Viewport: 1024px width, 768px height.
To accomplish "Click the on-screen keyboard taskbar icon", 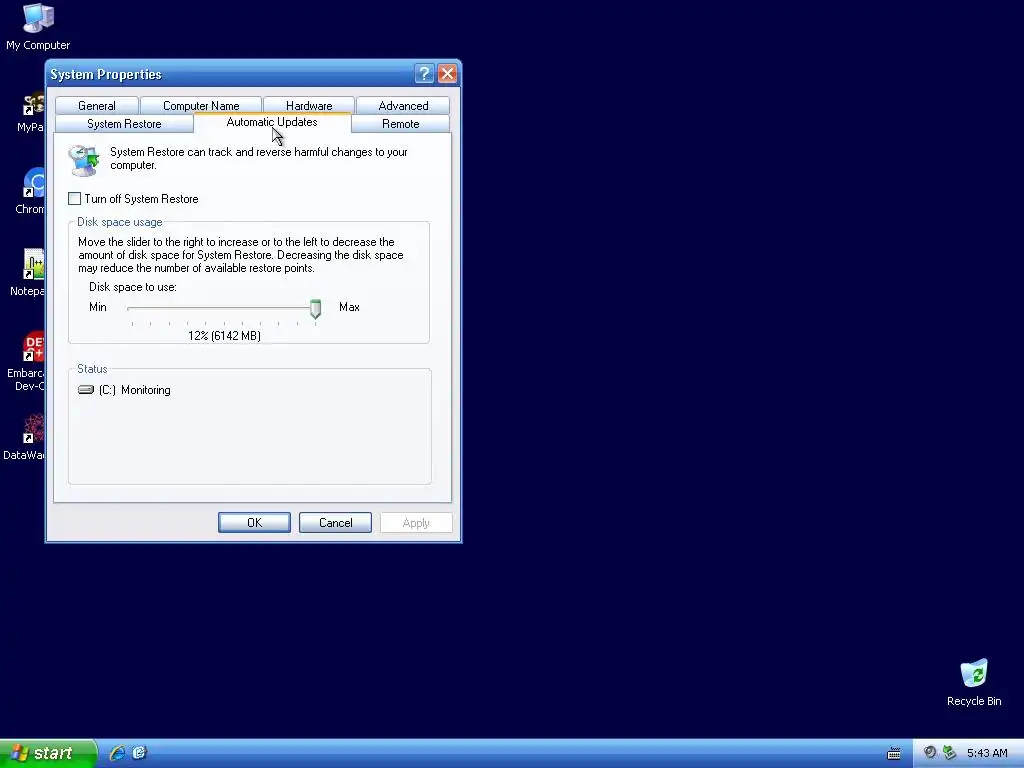I will 893,754.
